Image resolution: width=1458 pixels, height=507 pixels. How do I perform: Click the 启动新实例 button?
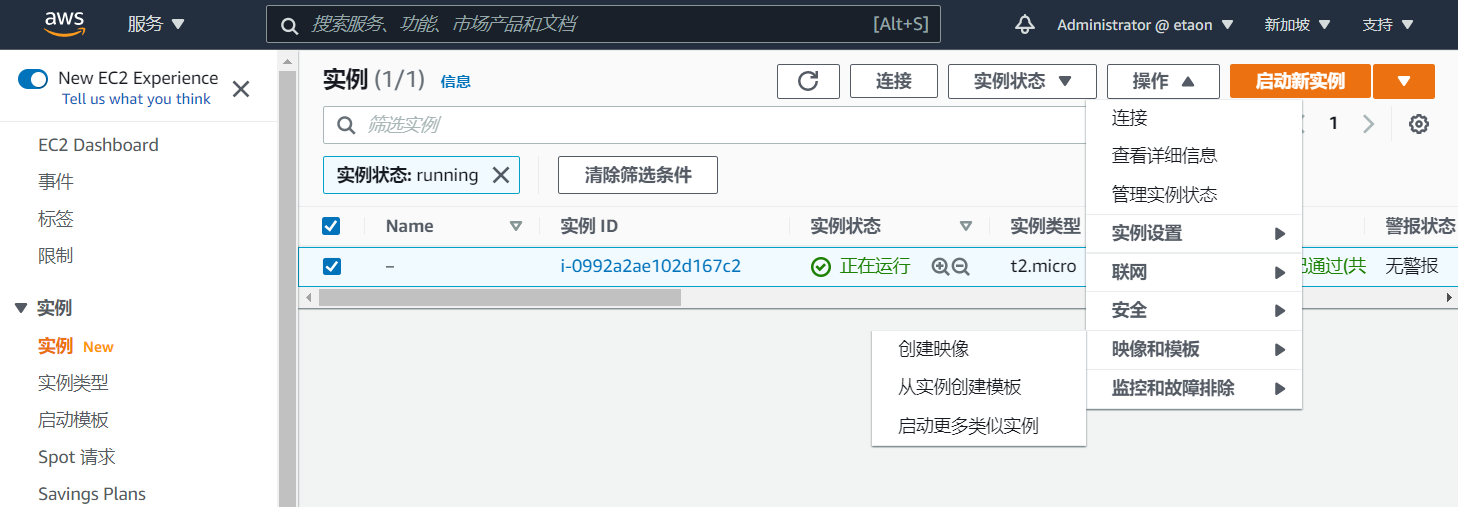1300,82
